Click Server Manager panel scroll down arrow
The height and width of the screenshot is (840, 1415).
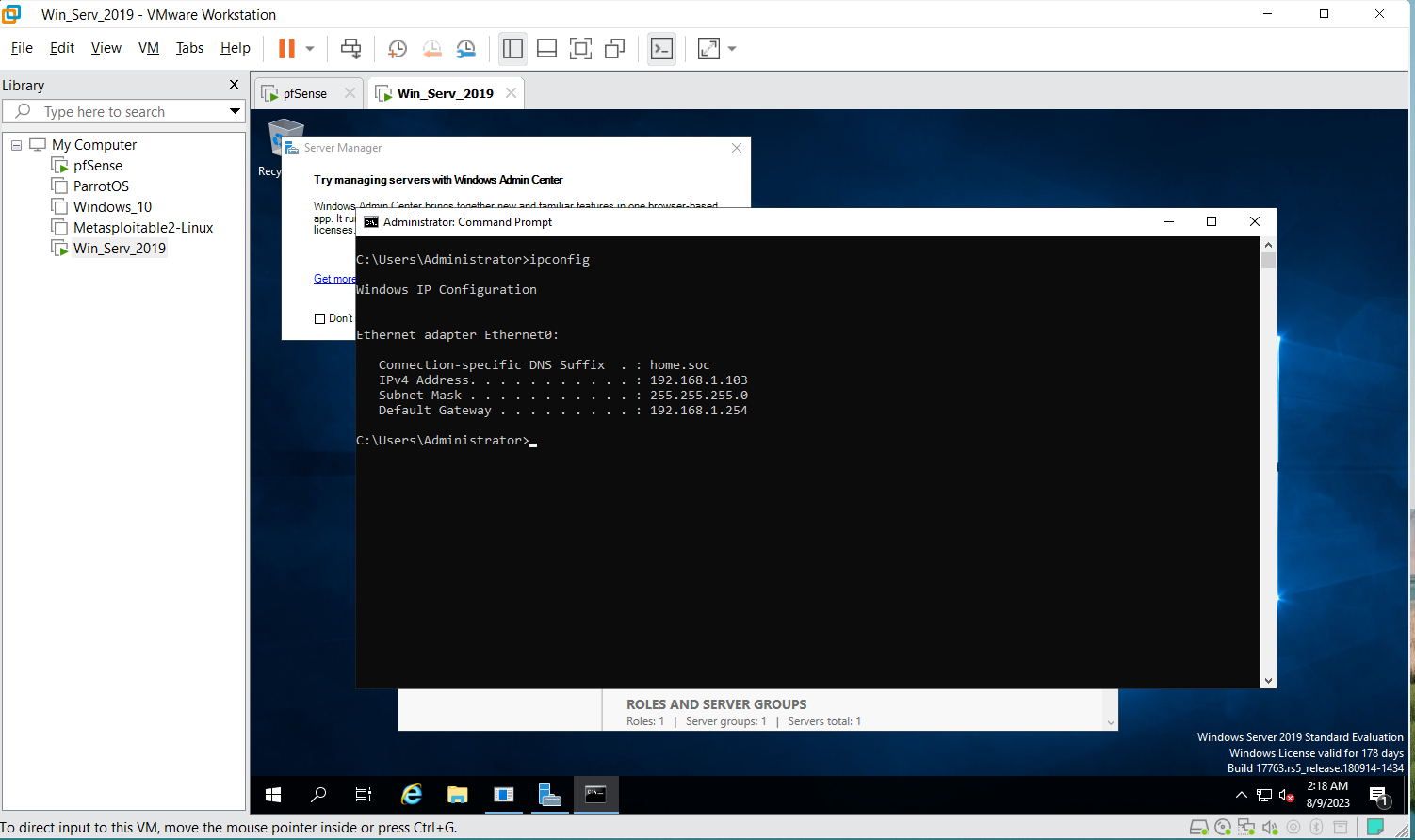pos(1111,723)
